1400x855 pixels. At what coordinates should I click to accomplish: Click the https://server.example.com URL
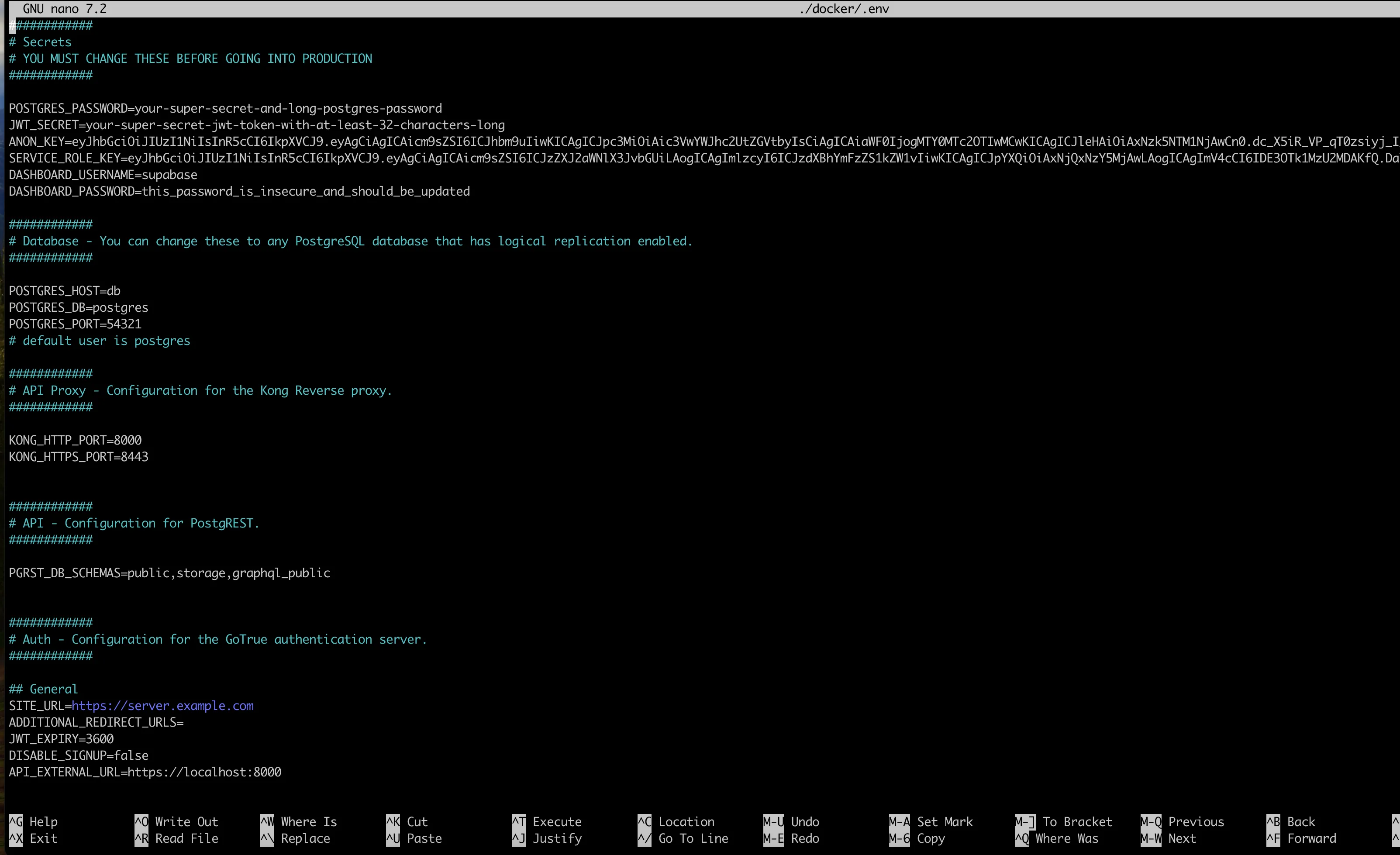162,705
